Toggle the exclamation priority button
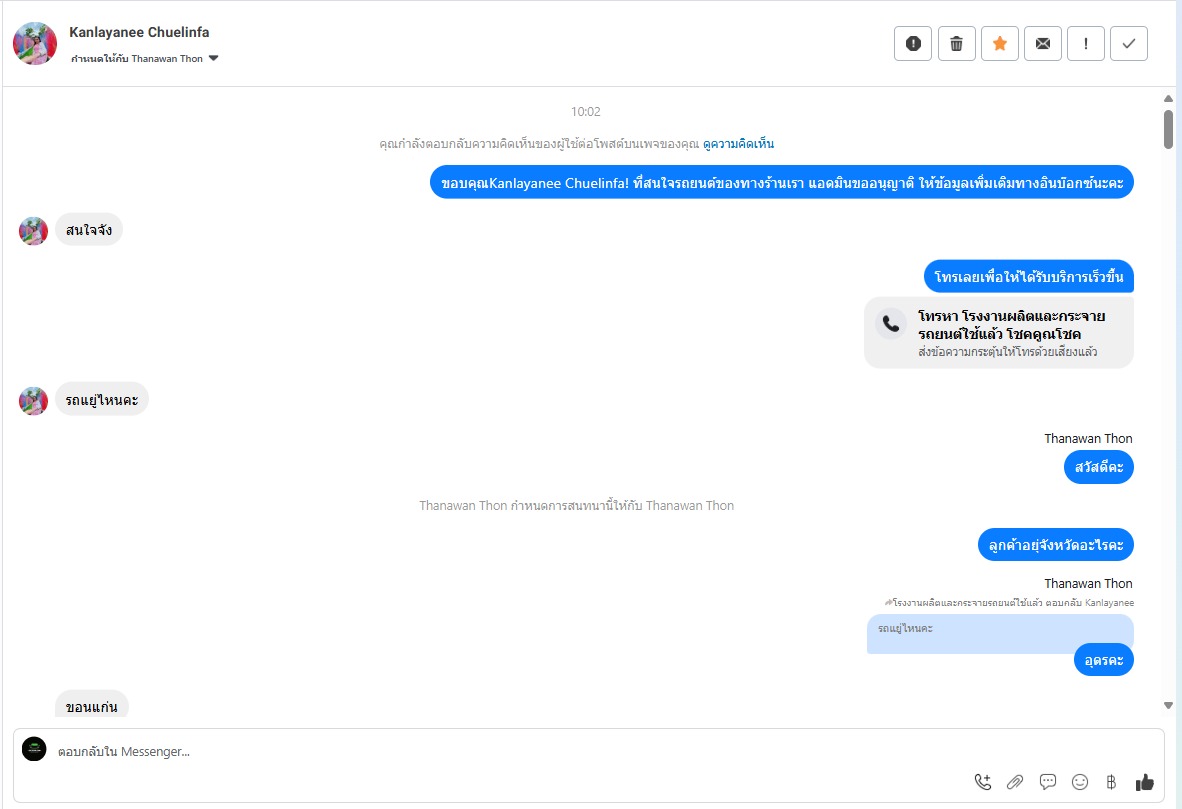 pyautogui.click(x=1085, y=43)
